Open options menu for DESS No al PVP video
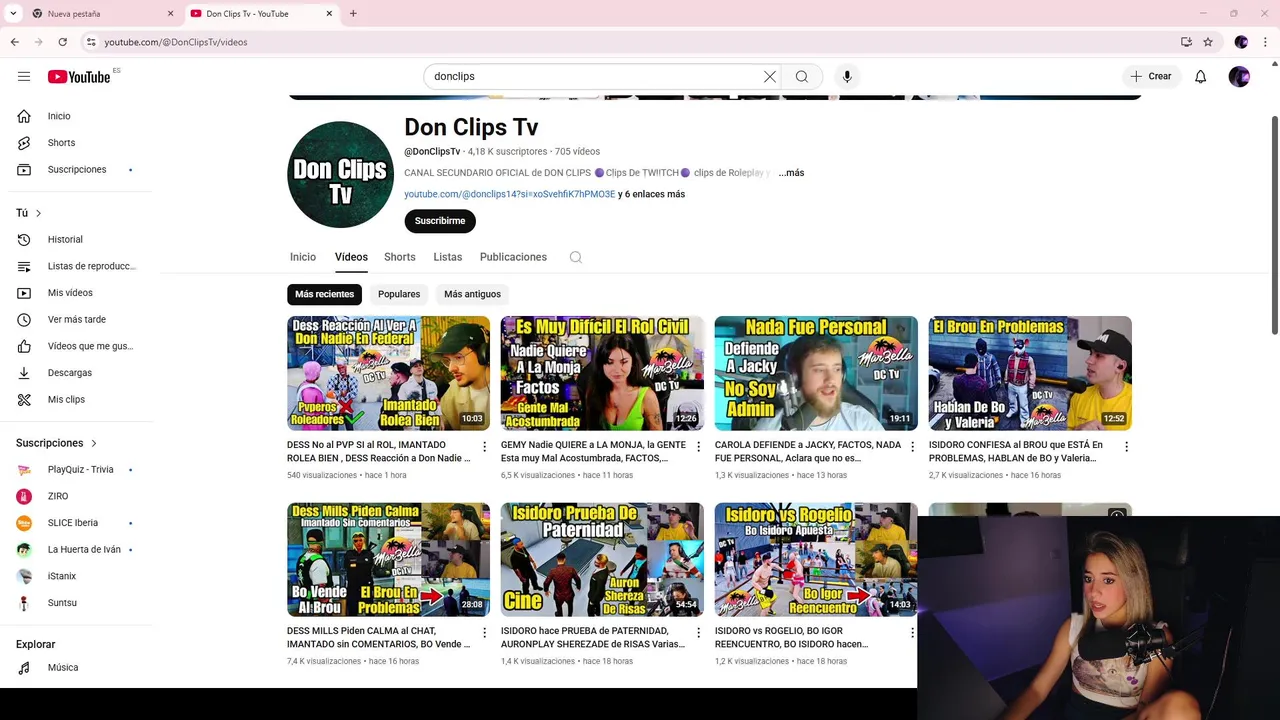Image resolution: width=1280 pixels, height=720 pixels. coord(484,447)
